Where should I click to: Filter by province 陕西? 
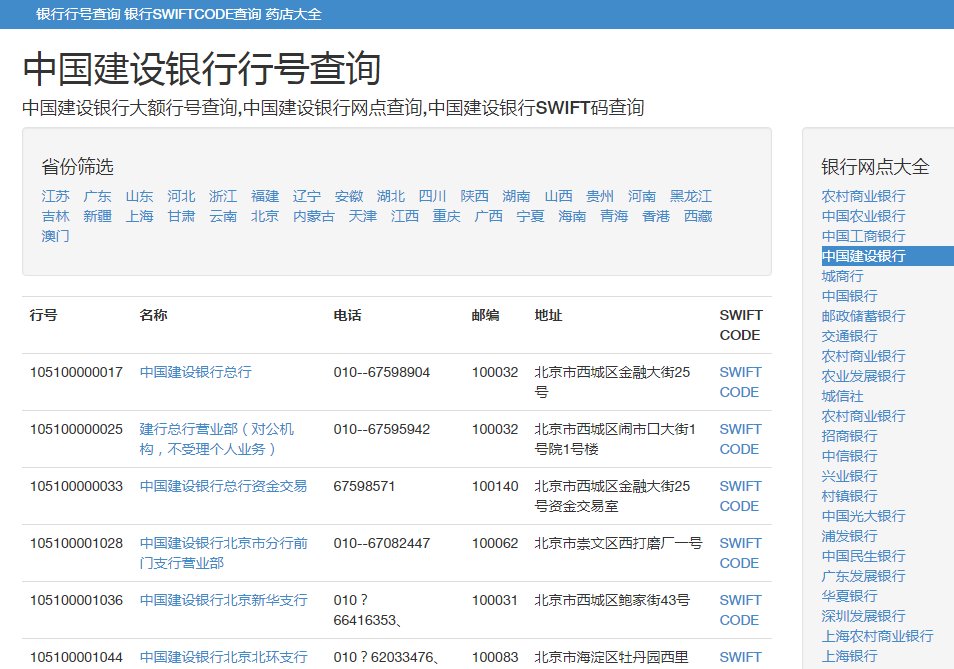point(475,196)
